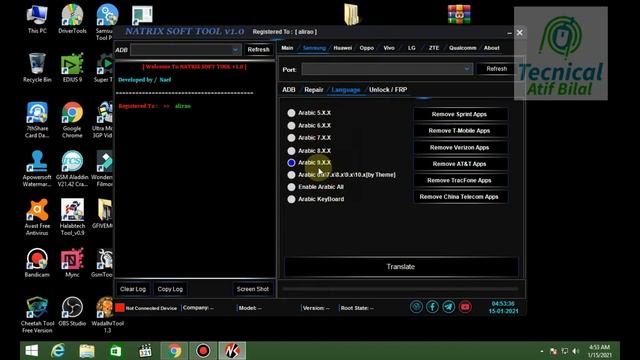The width and height of the screenshot is (640, 360).
Task: Switch to Chrome in taskbar
Action: (x=174, y=351)
